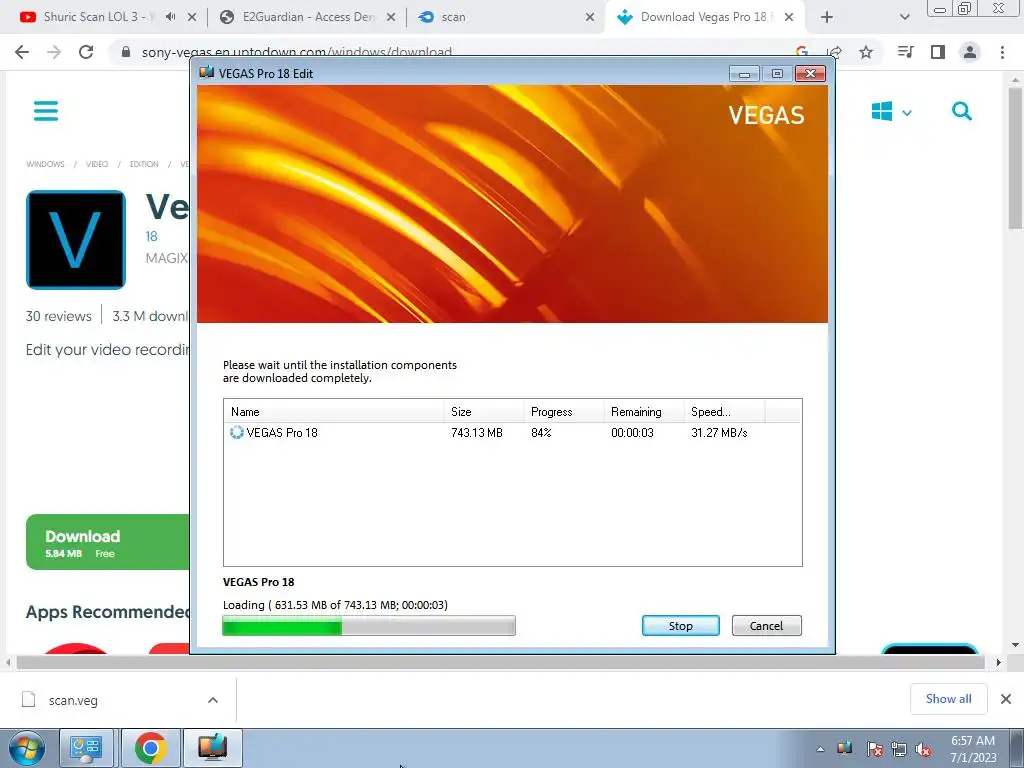Click the Uptodown search magnifier icon
1024x768 pixels.
pos(962,112)
